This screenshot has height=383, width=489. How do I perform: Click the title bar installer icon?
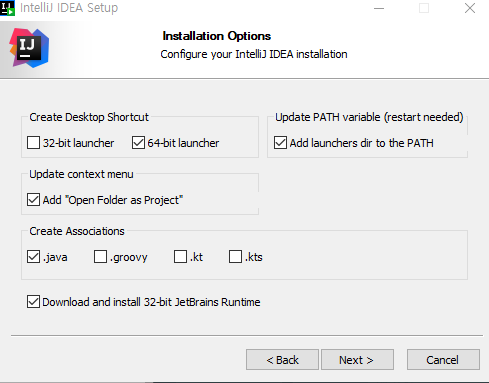7,8
